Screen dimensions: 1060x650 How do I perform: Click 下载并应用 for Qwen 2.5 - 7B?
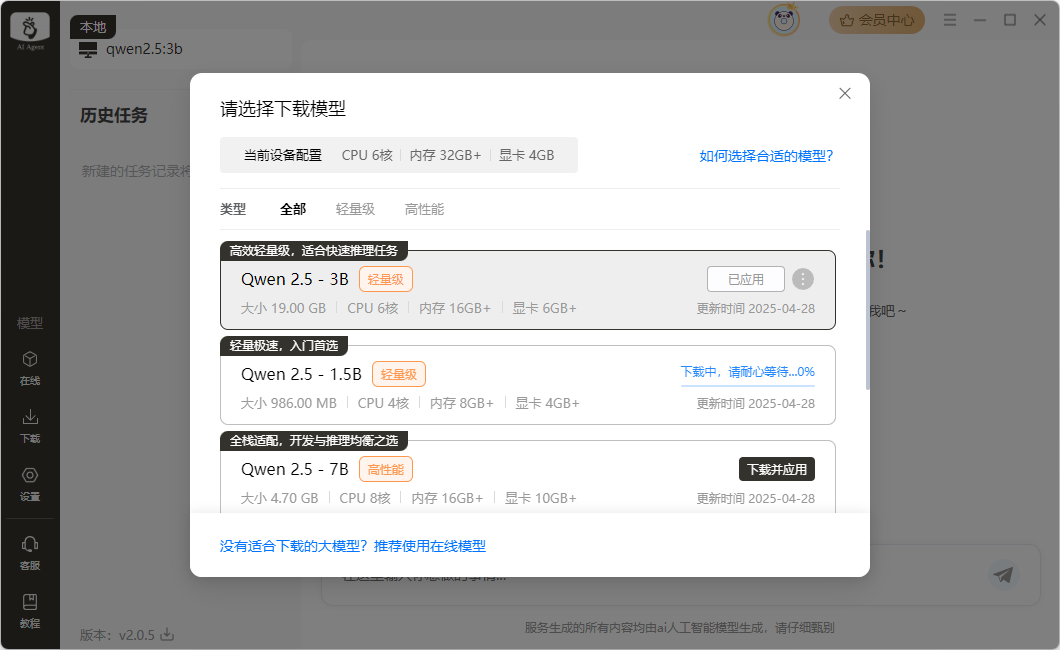click(777, 470)
